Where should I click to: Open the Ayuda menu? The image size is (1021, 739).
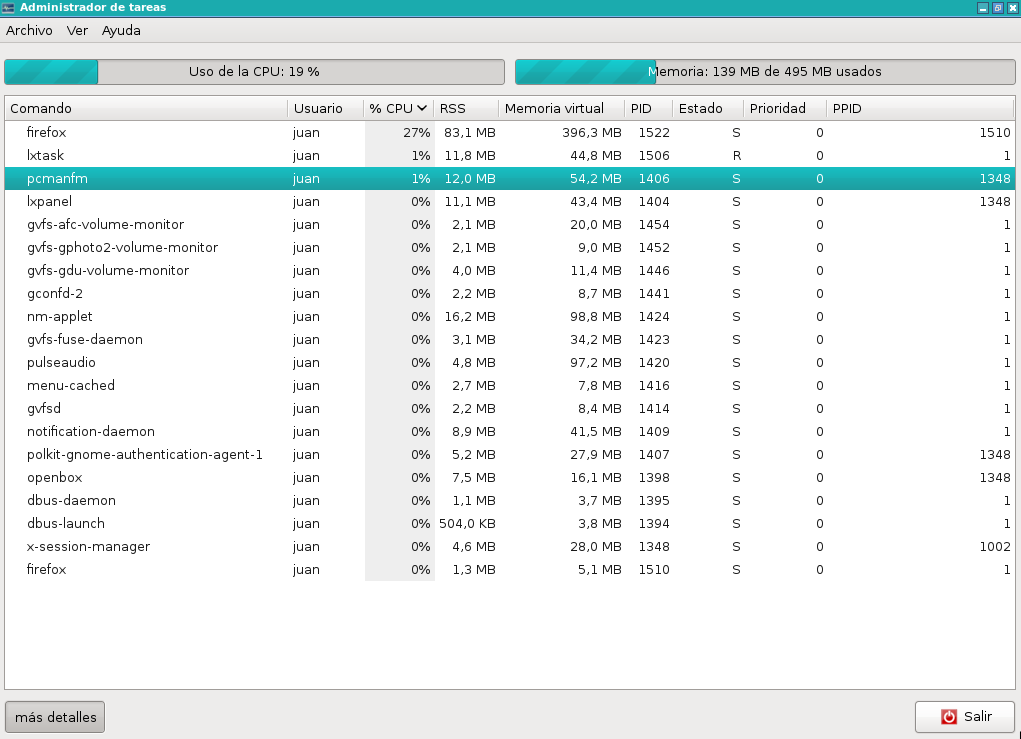pyautogui.click(x=121, y=31)
